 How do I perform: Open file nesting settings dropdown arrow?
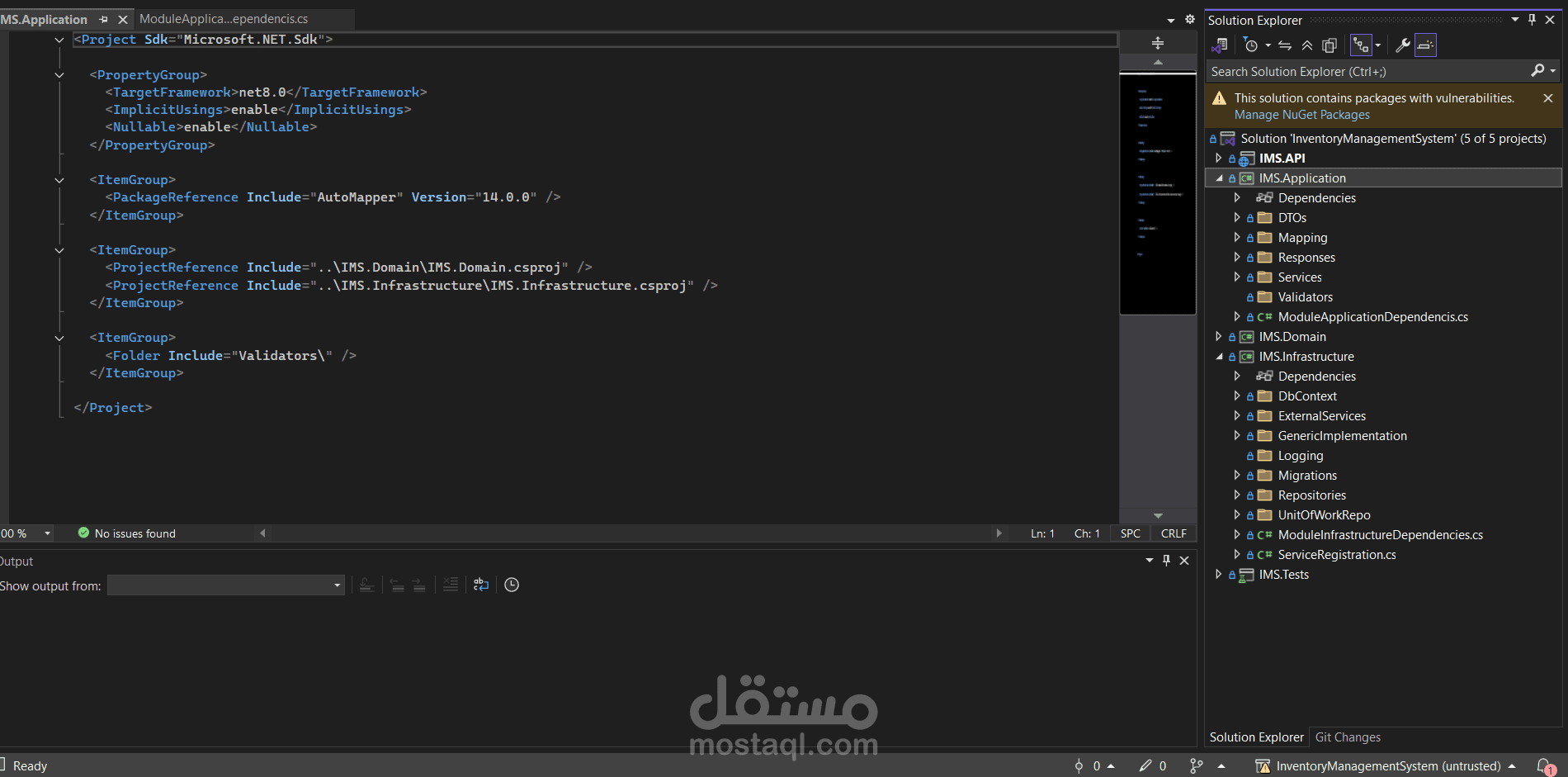tap(1378, 45)
